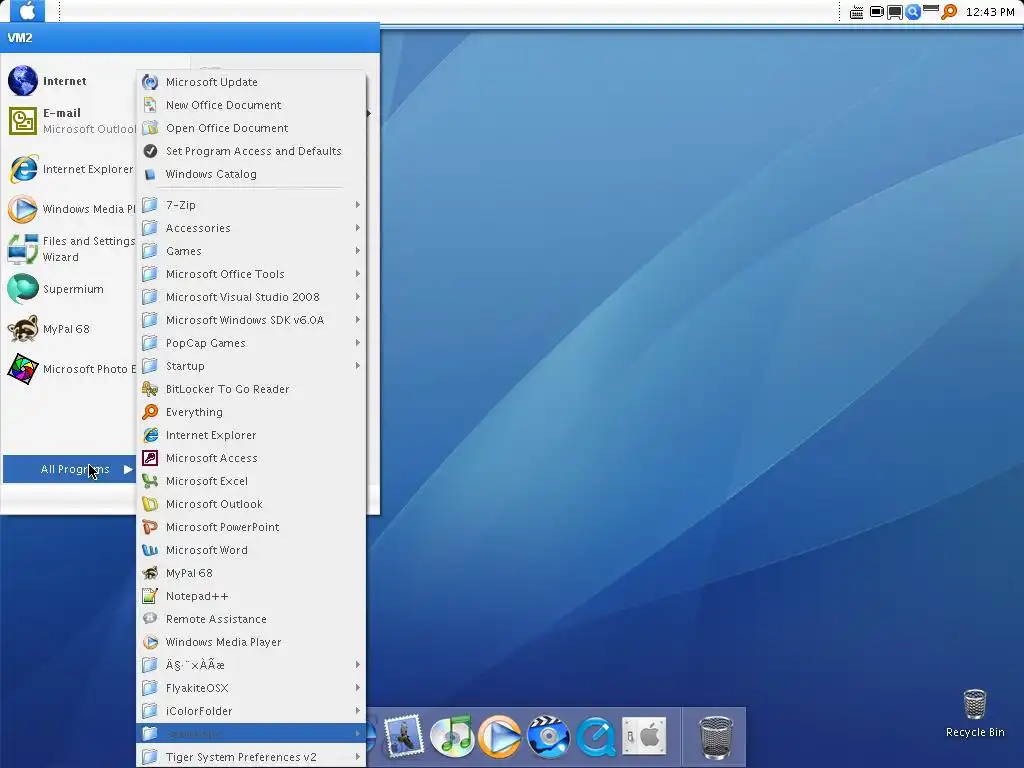Expand Microsoft Visual Studio 2008 folder
The width and height of the screenshot is (1024, 768).
[251, 297]
